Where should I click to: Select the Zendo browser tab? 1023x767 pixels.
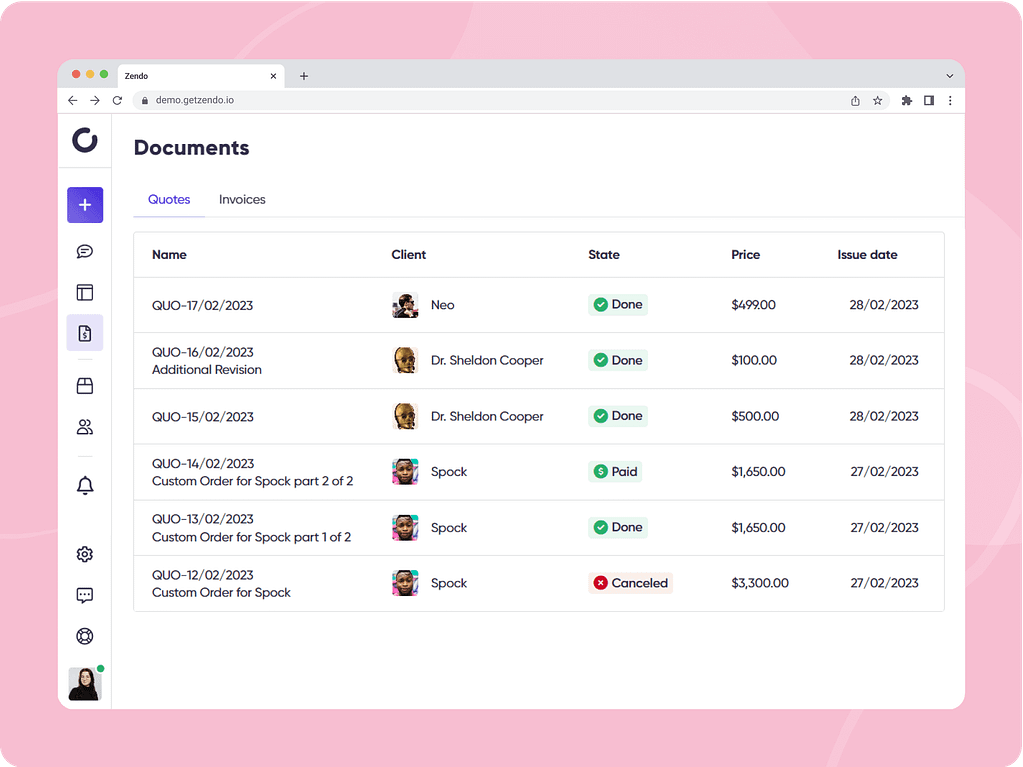click(x=201, y=76)
